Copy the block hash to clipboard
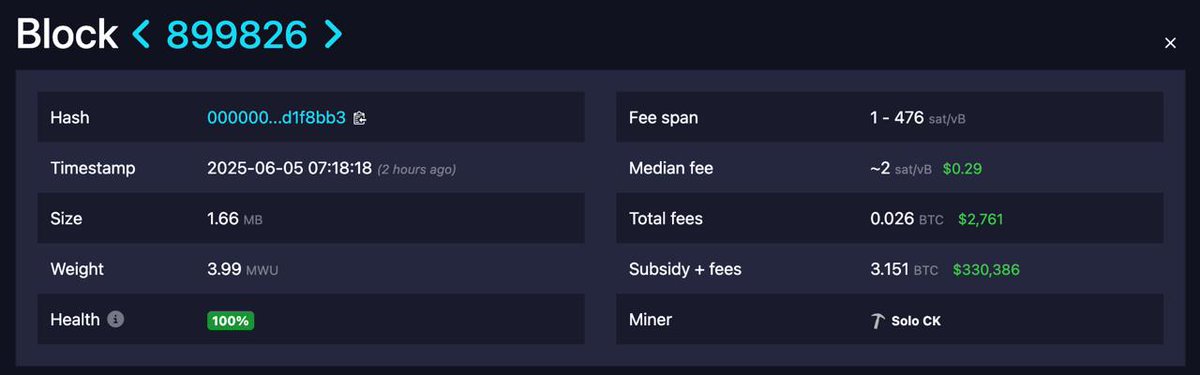Screen dimensions: 1200x375 [x=360, y=118]
